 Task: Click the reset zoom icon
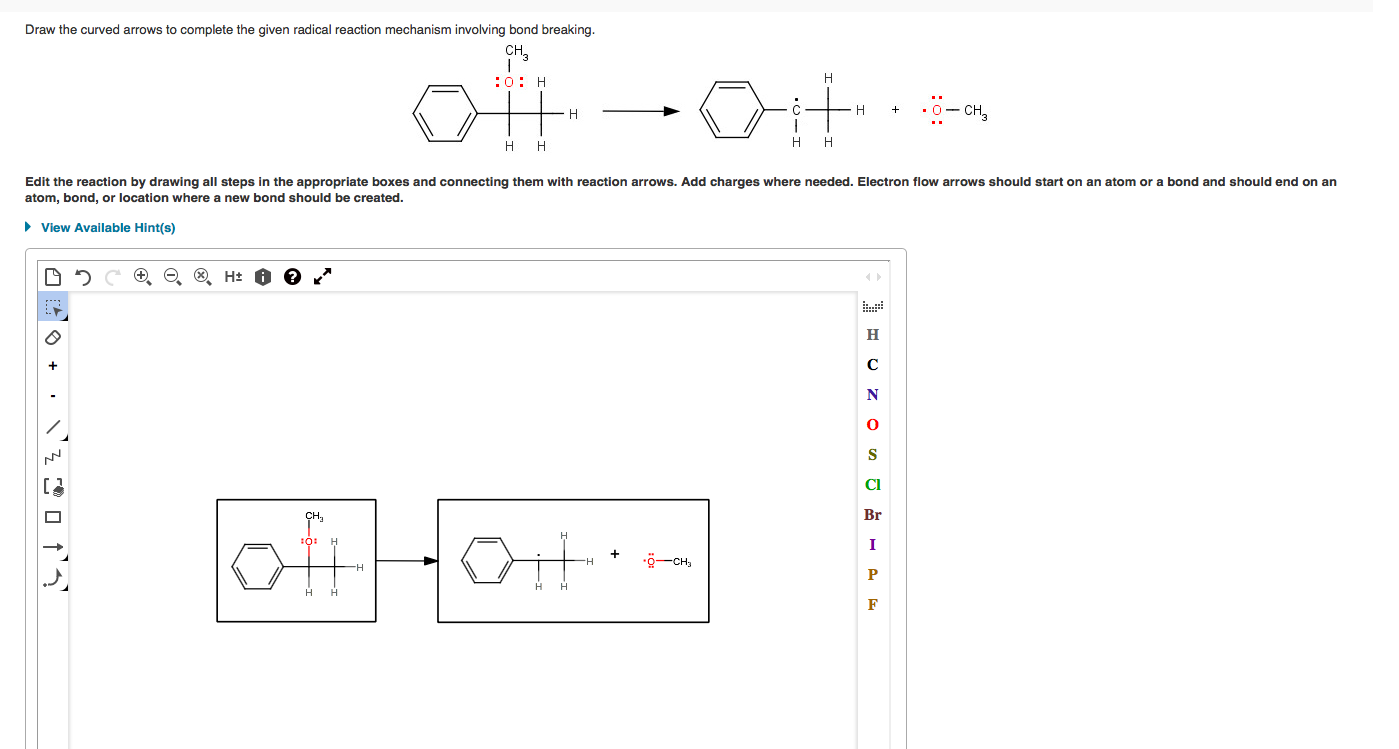click(x=201, y=276)
